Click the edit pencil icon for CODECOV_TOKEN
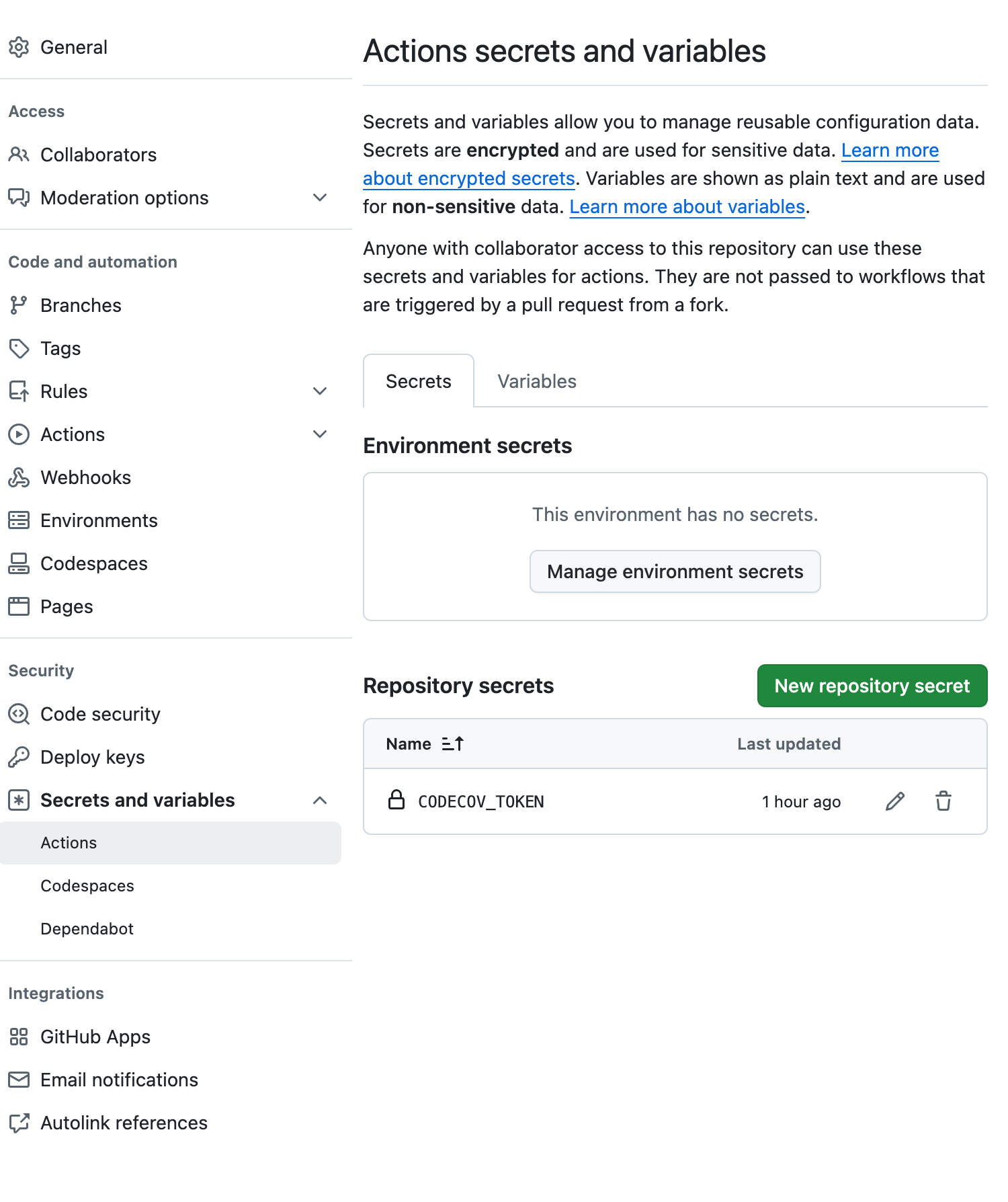Screen dimensions: 1008x1202 (x=894, y=801)
